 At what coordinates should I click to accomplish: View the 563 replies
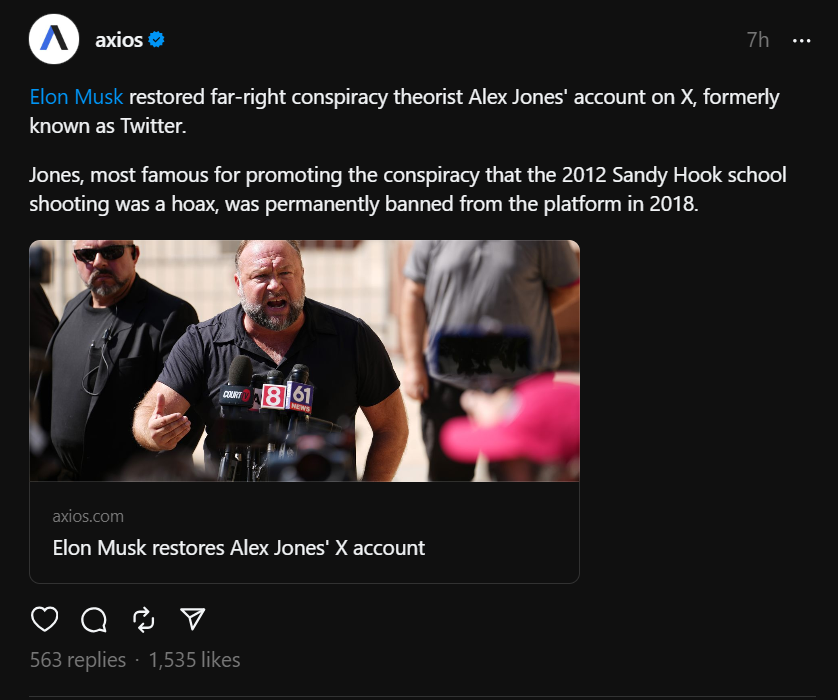pos(78,660)
